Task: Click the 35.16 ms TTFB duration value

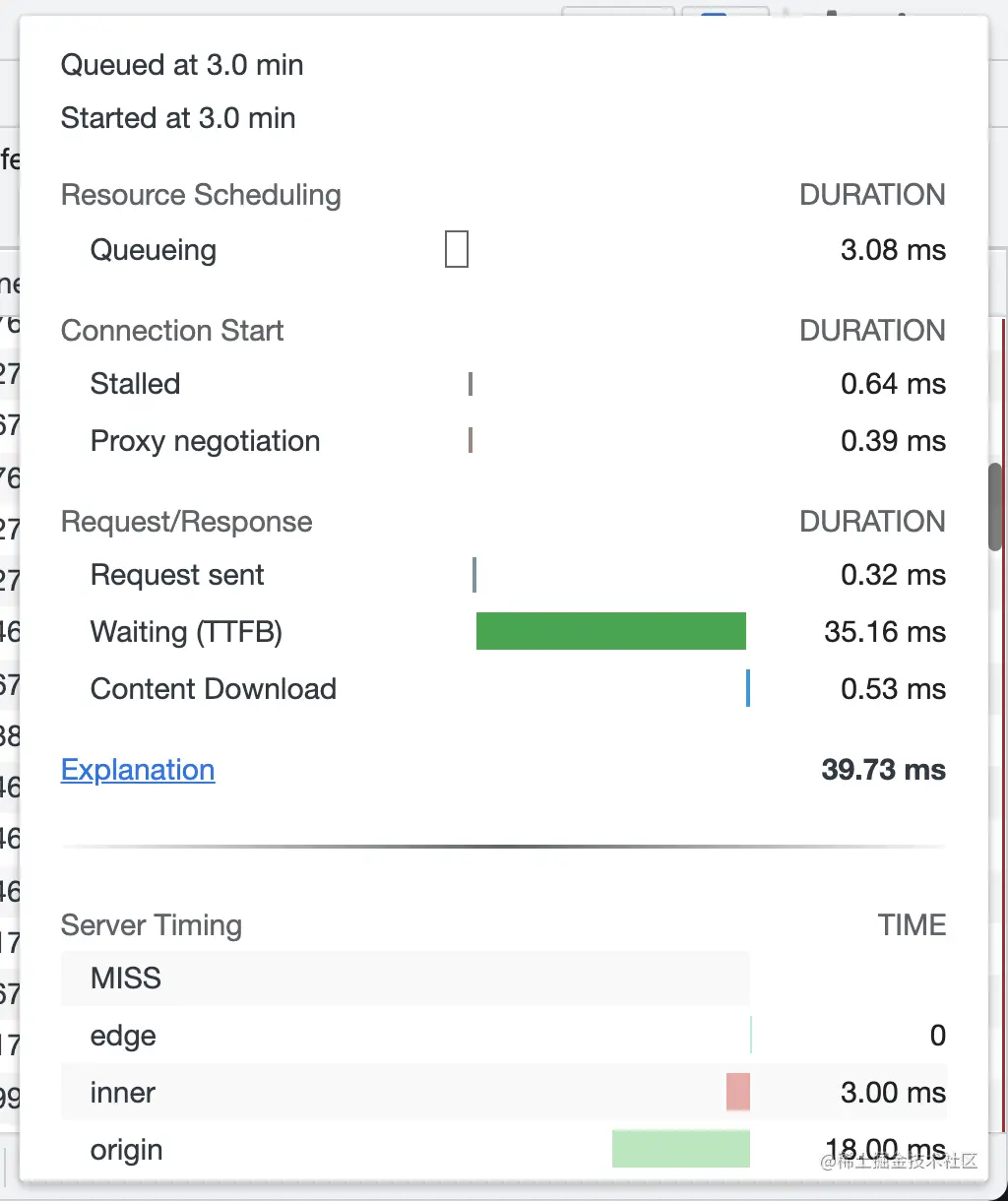Action: (885, 631)
